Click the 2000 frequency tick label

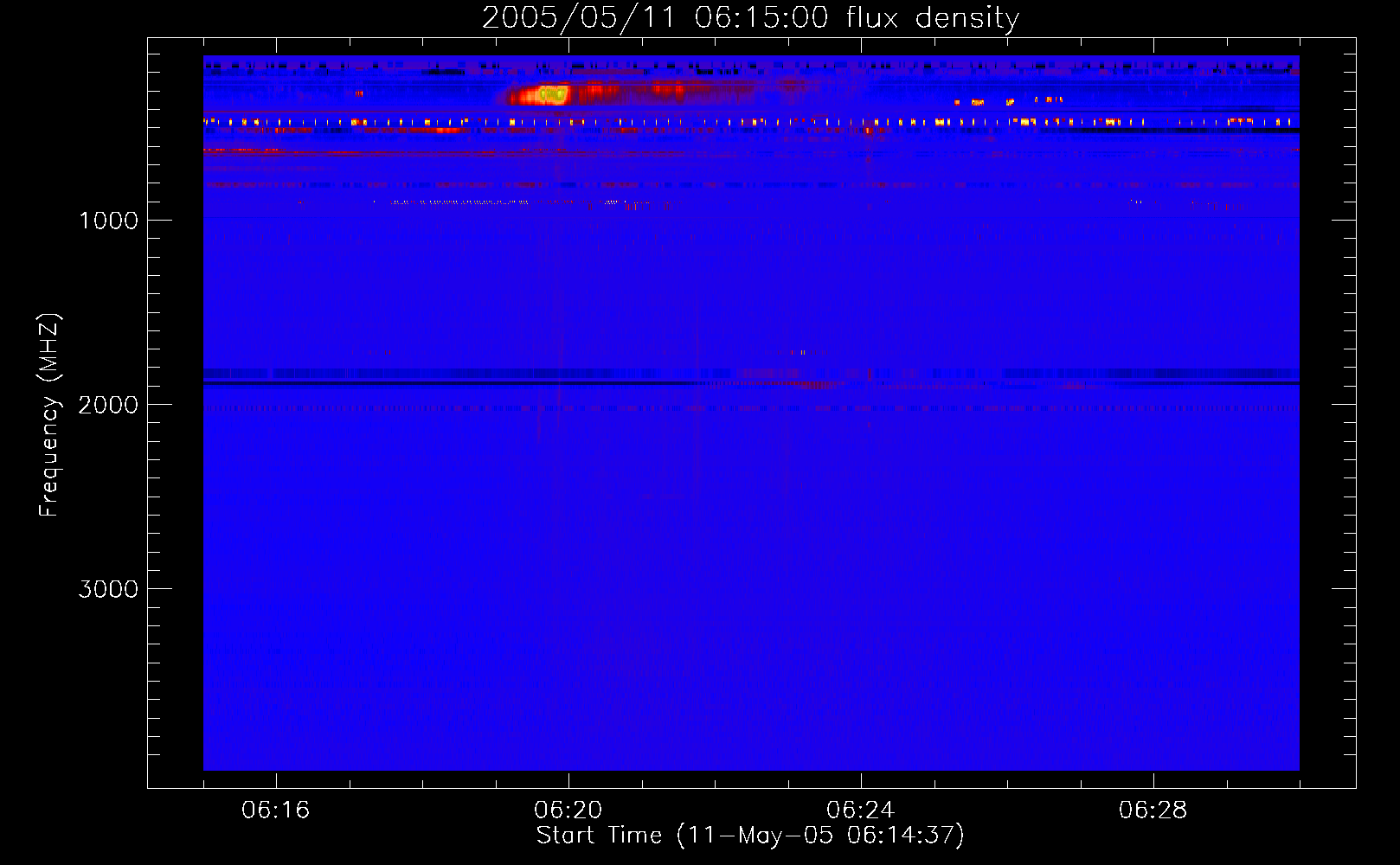(x=108, y=405)
